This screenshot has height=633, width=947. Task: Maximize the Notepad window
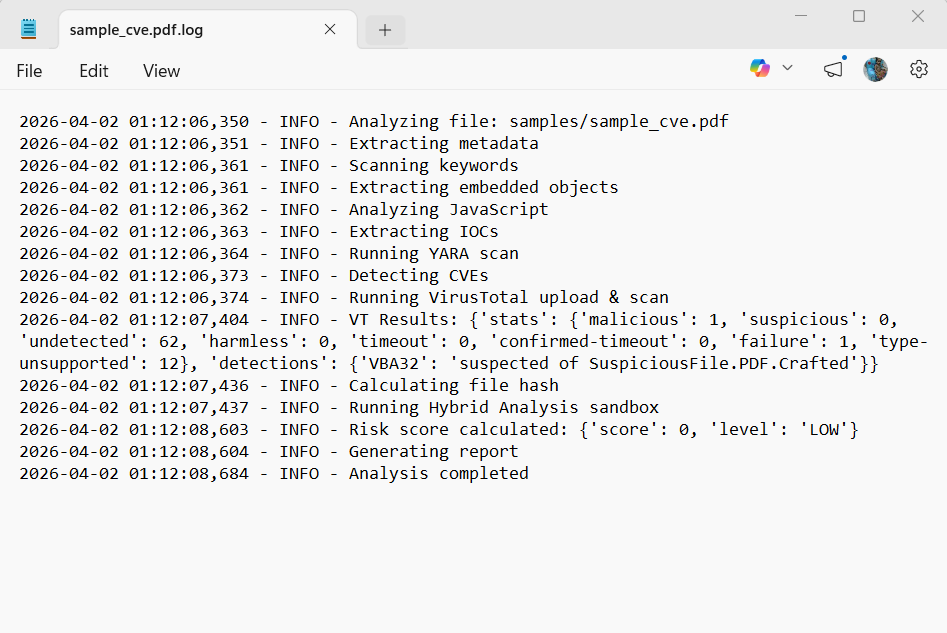click(859, 16)
